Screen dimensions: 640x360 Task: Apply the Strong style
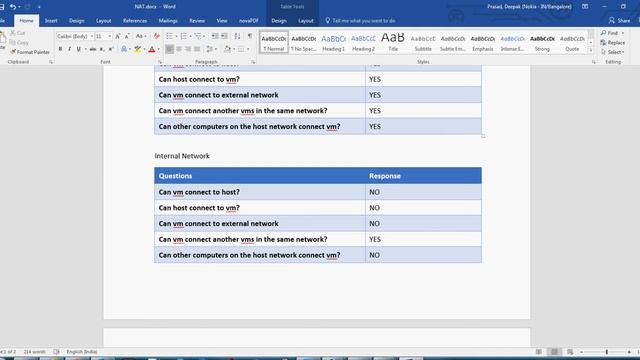point(542,42)
